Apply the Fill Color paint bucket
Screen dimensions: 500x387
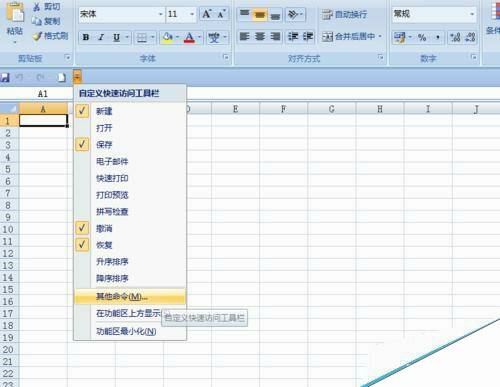point(167,37)
